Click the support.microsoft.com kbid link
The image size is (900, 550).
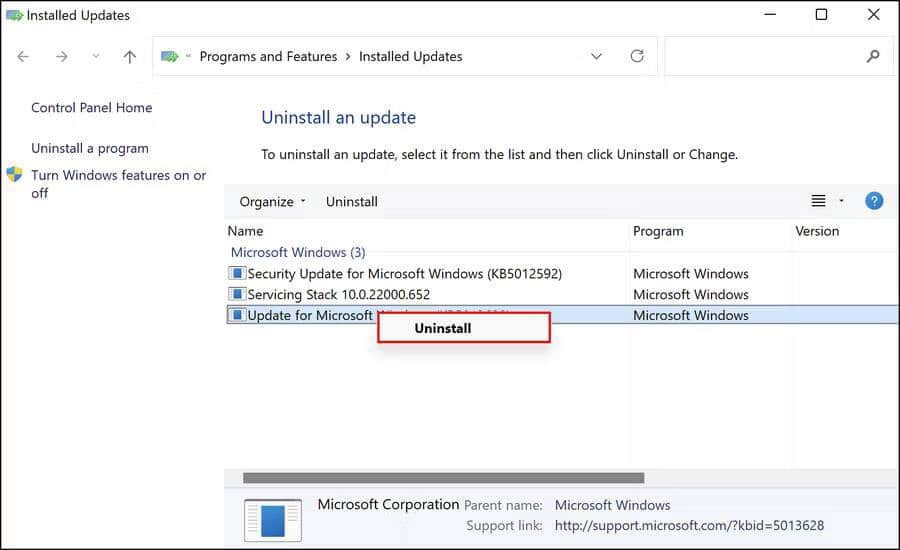coord(689,525)
